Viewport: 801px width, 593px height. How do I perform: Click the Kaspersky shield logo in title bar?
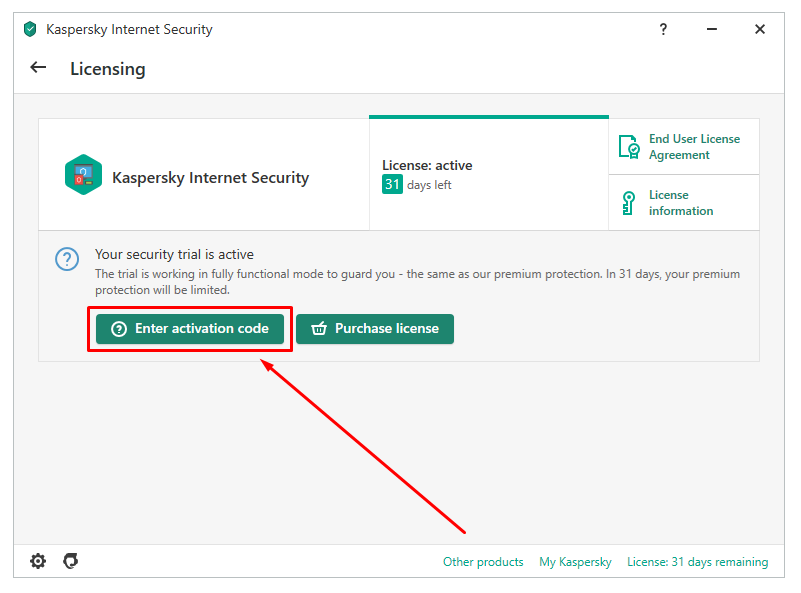30,29
